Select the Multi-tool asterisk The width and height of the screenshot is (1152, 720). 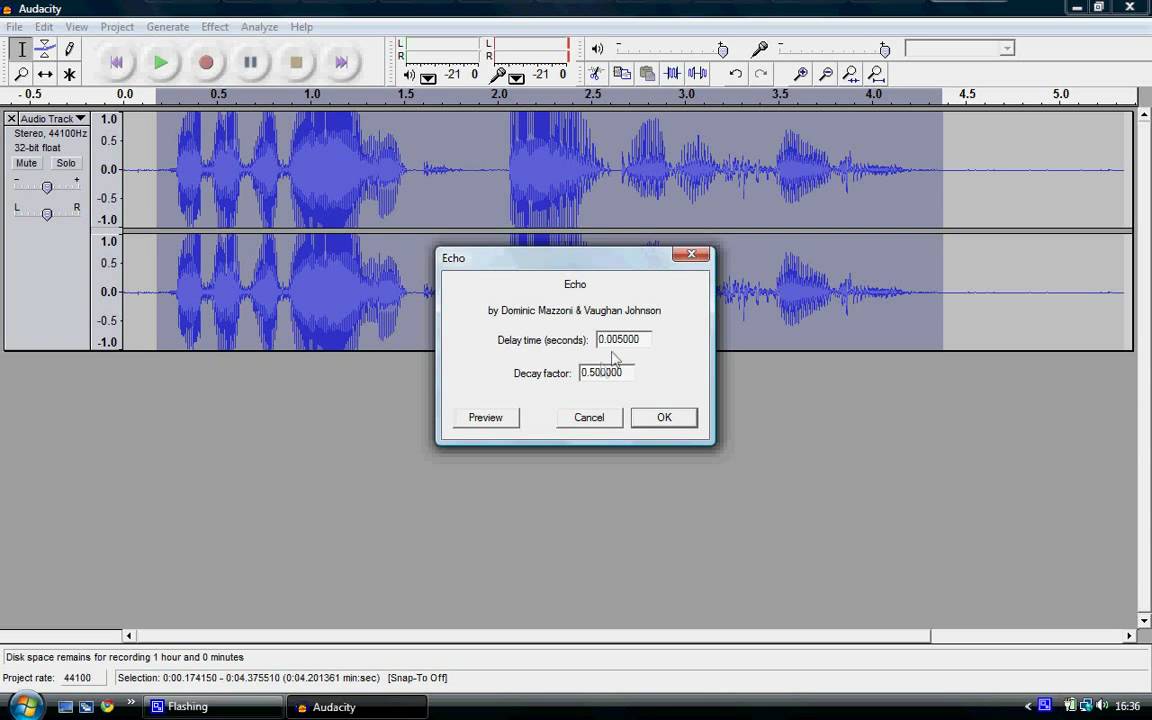[69, 74]
